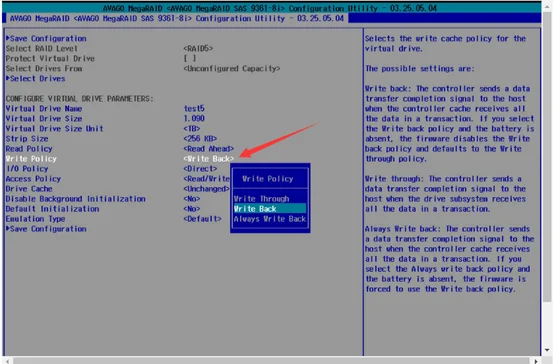Click the vertical scrollbar down arrow

[x=547, y=350]
